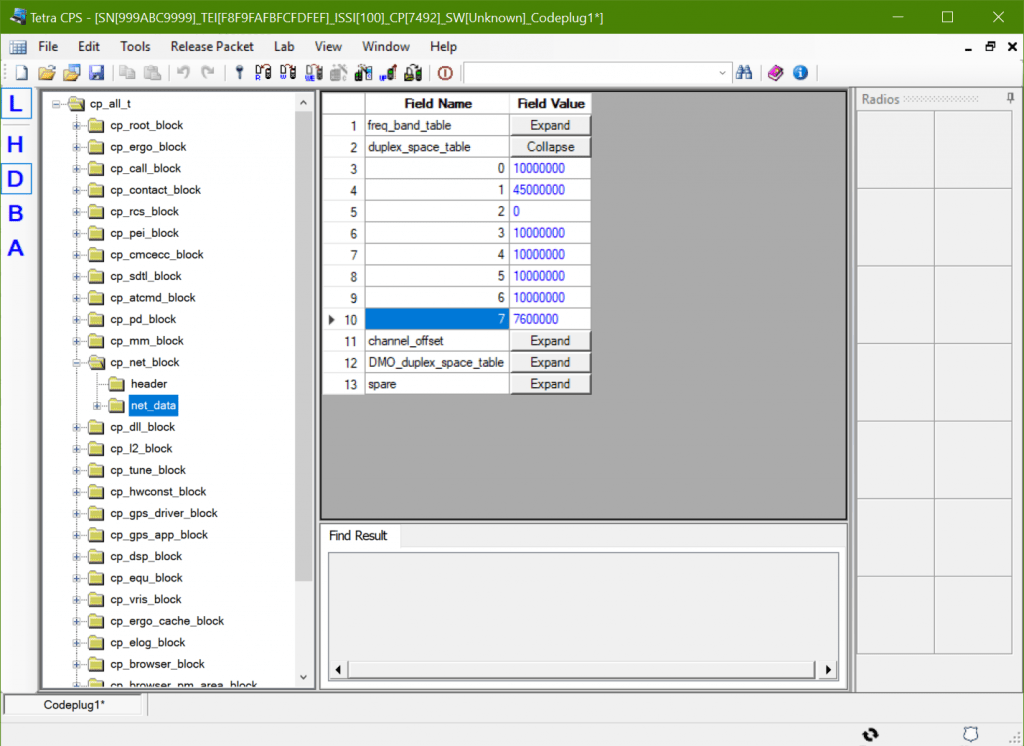Click the blue About info icon

800,73
